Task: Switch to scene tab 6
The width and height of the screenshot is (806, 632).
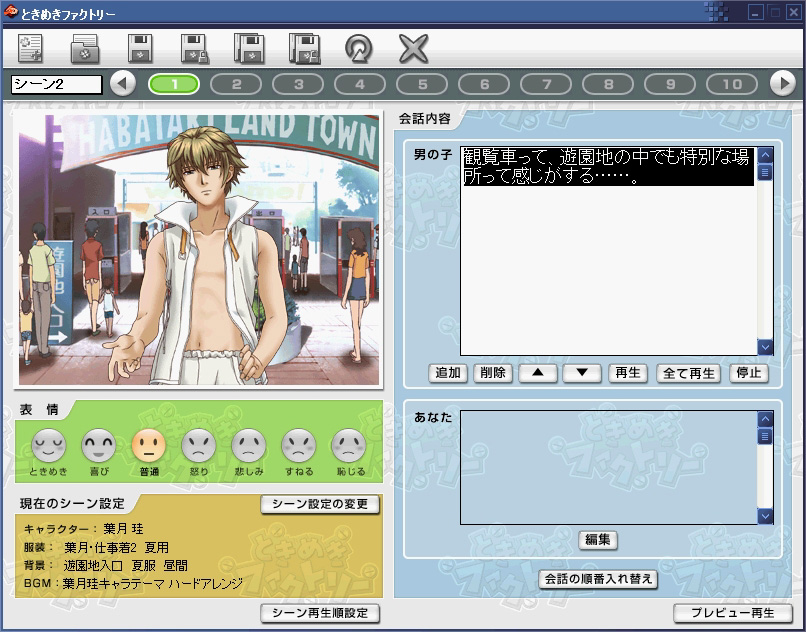Action: (x=484, y=84)
